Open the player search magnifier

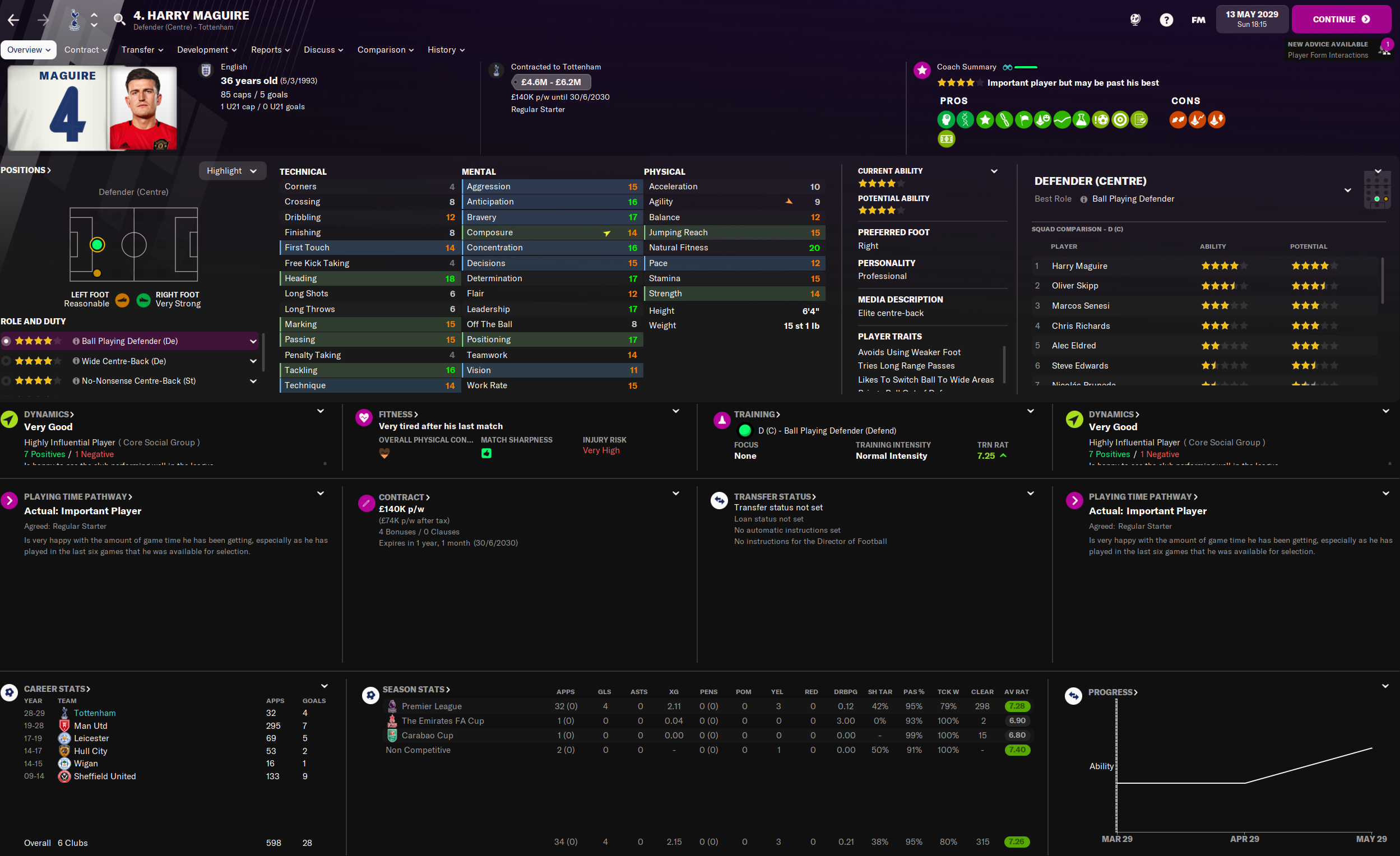[x=119, y=20]
